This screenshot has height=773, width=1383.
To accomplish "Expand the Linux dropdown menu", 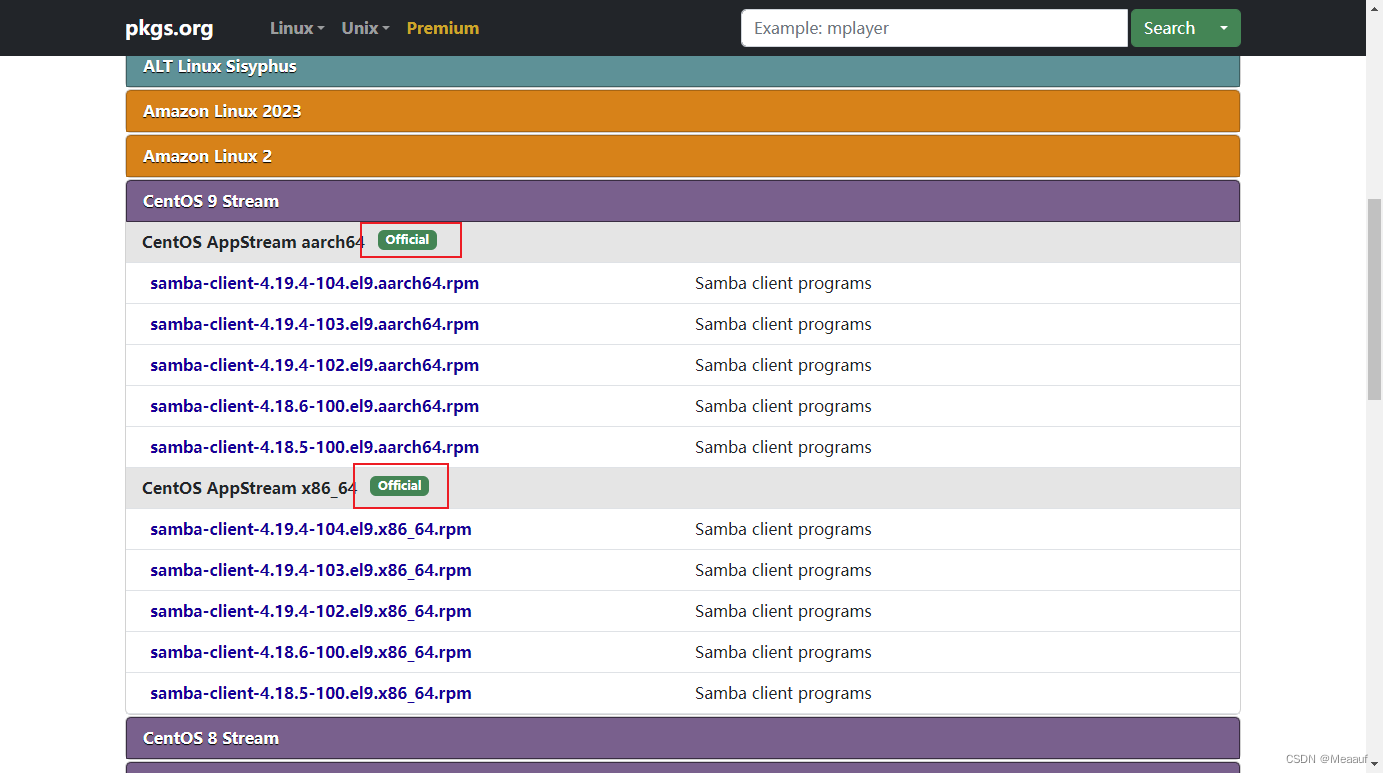I will pyautogui.click(x=297, y=28).
